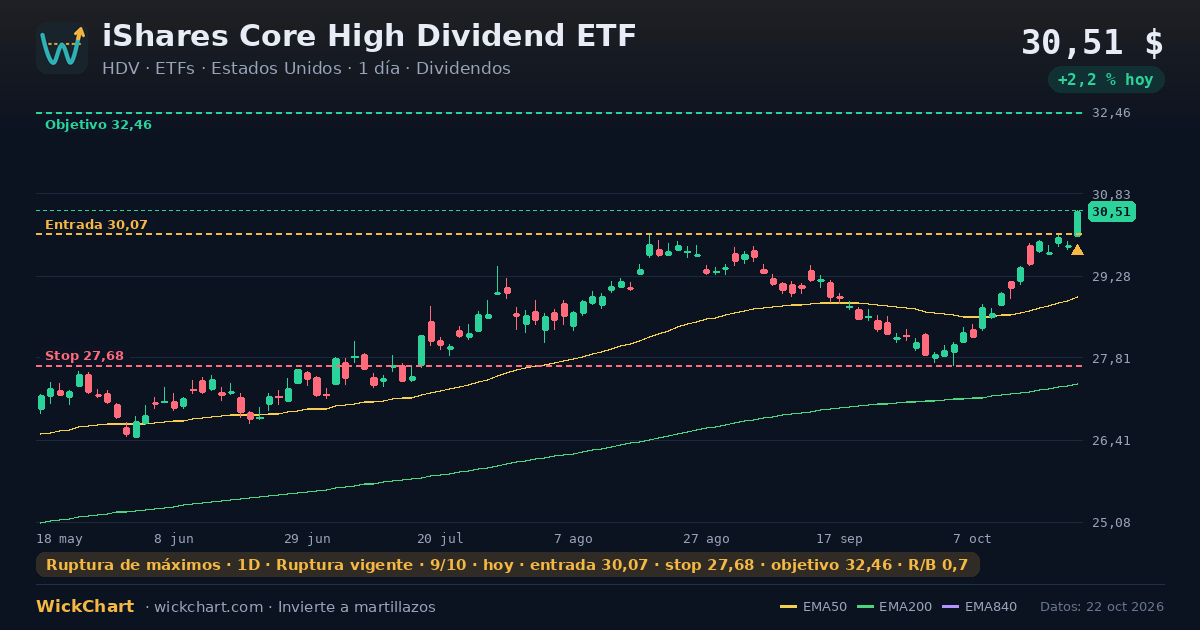Image resolution: width=1200 pixels, height=630 pixels.
Task: Click the EMA50 legend entry
Action: [813, 607]
